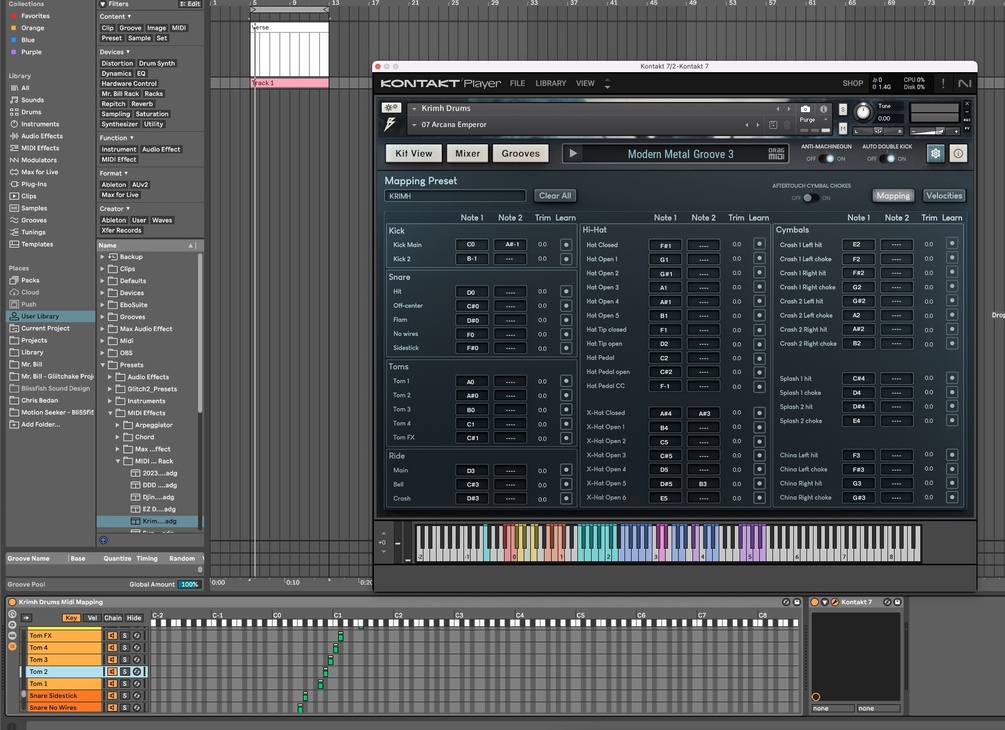Screen dimensions: 1005x730
Task: Click the Clear All button
Action: (x=554, y=195)
